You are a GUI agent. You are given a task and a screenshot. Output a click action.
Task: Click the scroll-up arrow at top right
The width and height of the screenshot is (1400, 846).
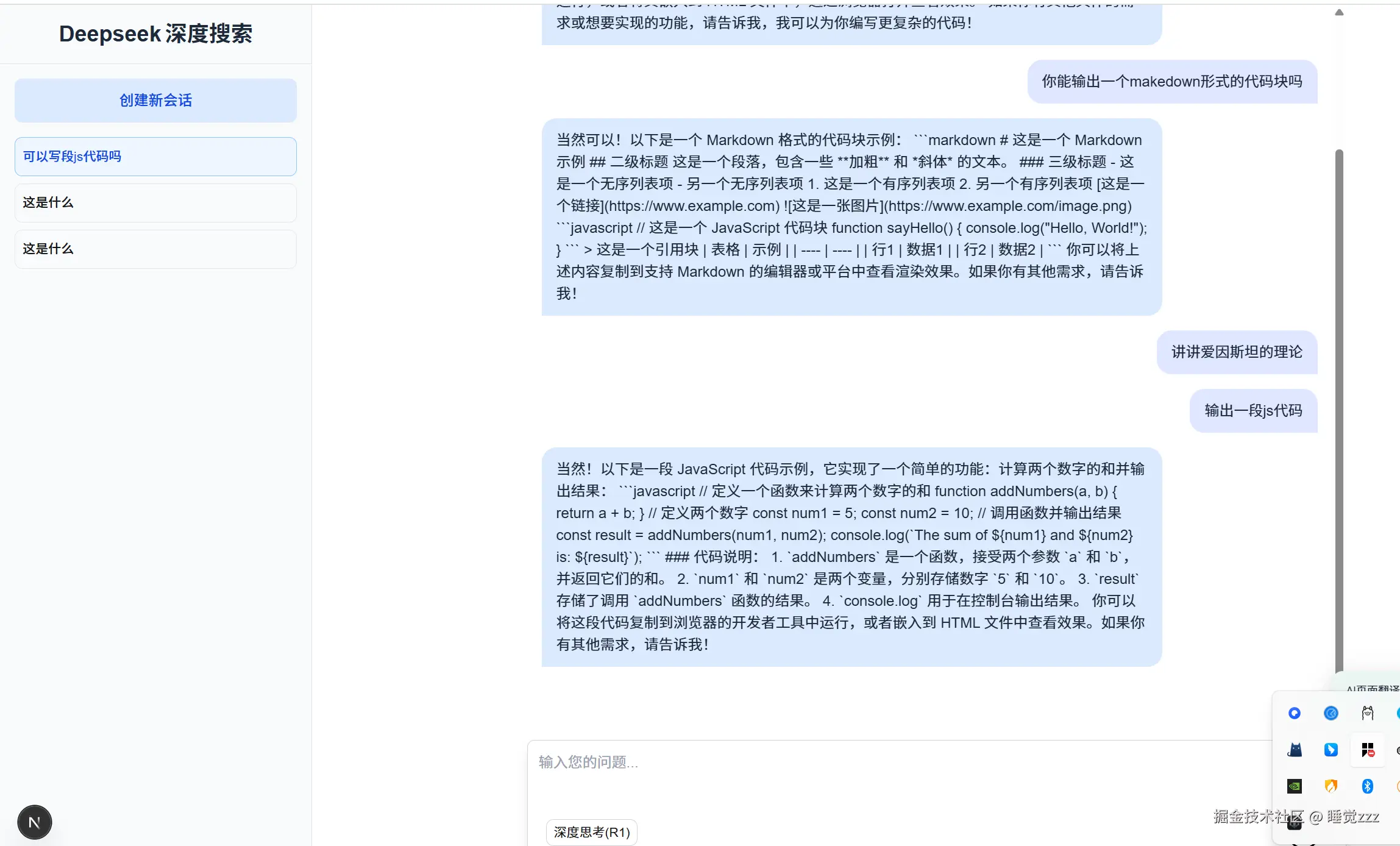(x=1338, y=13)
